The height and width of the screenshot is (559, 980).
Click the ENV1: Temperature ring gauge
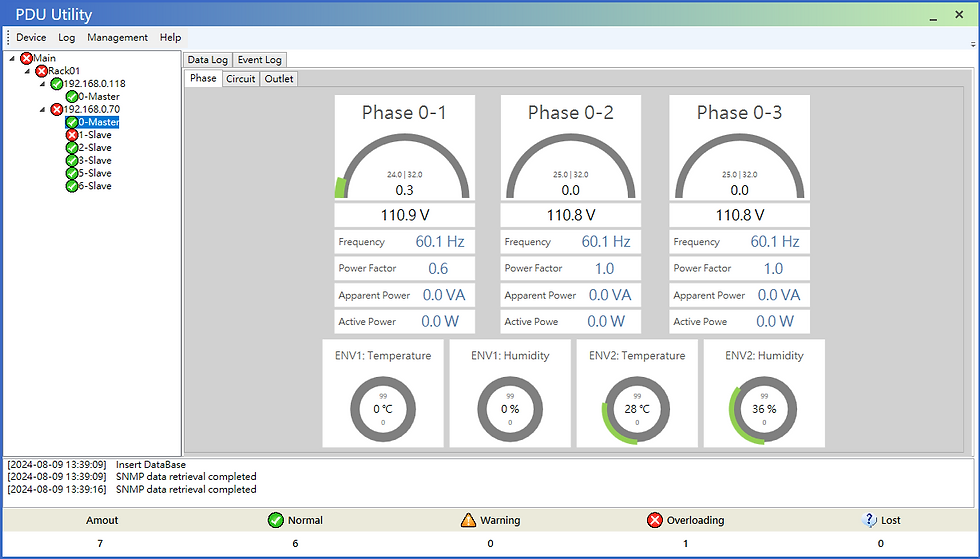tap(382, 410)
